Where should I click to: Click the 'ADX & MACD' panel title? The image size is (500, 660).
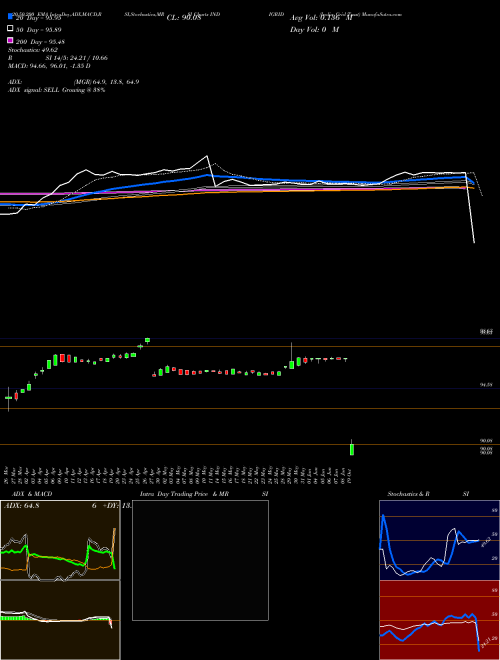(32, 494)
